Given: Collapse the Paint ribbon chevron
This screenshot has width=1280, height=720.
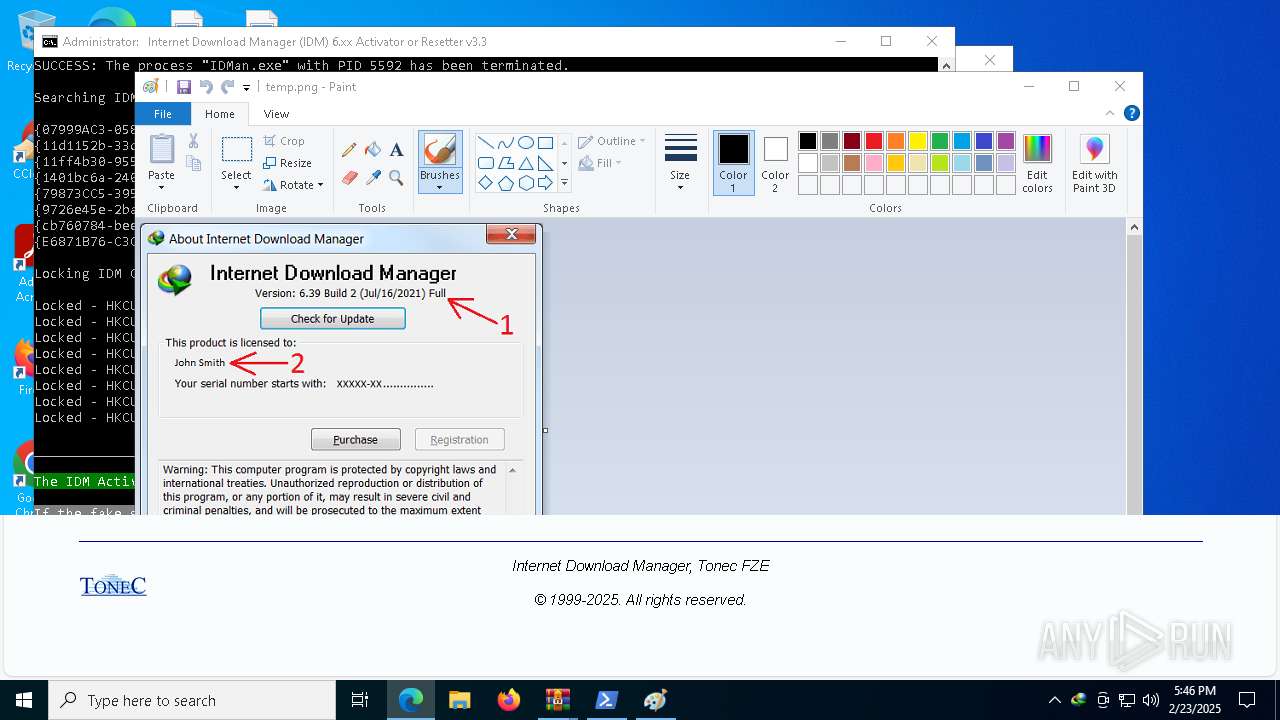Looking at the screenshot, I should point(1110,114).
